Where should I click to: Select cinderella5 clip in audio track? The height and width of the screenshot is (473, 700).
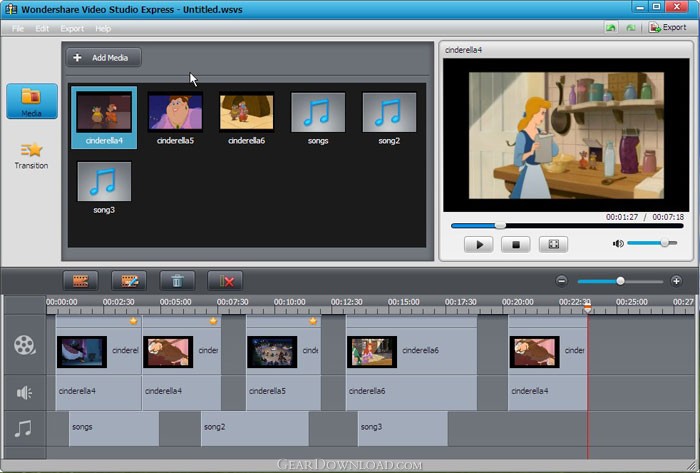283,393
